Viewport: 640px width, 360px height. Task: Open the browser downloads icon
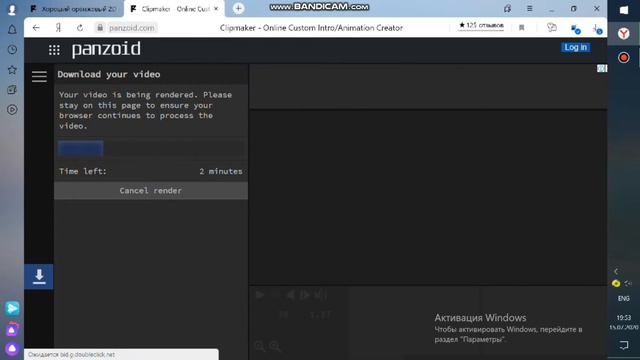point(598,29)
